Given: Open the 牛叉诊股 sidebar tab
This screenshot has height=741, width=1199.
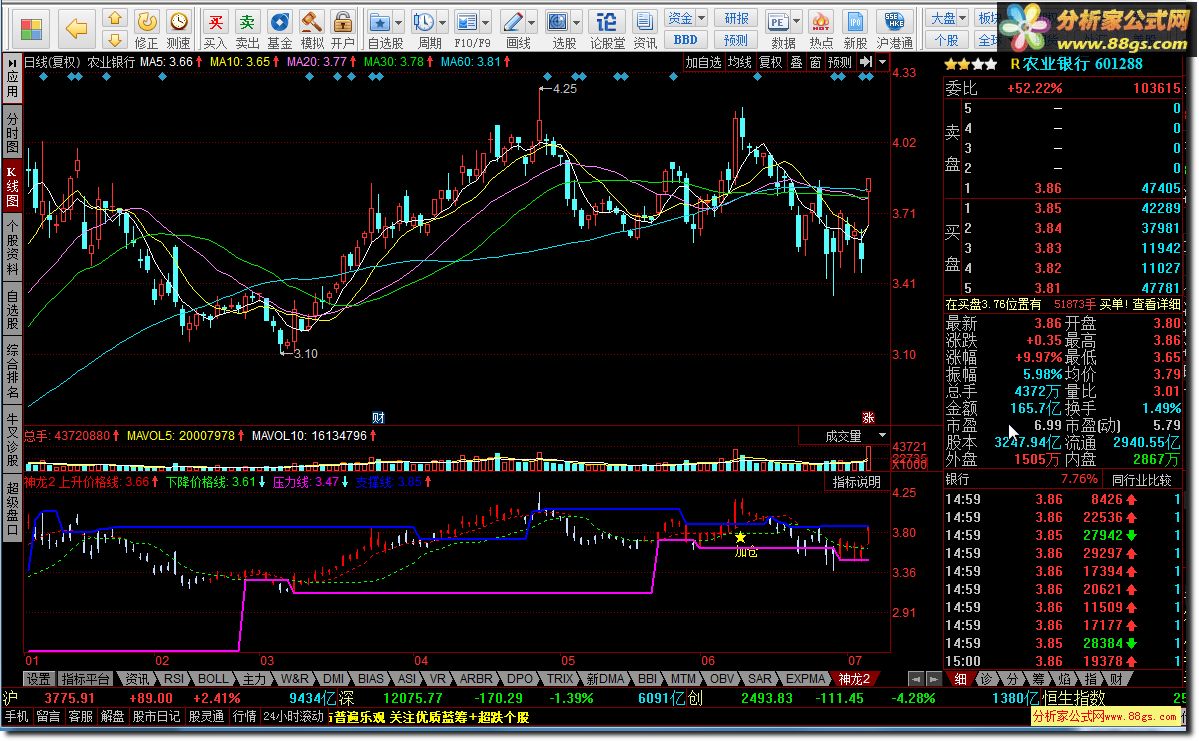Looking at the screenshot, I should (12, 439).
